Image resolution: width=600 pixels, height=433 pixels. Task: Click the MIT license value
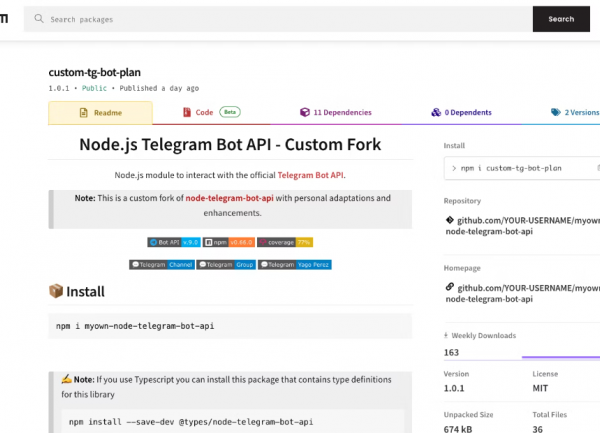(540, 388)
